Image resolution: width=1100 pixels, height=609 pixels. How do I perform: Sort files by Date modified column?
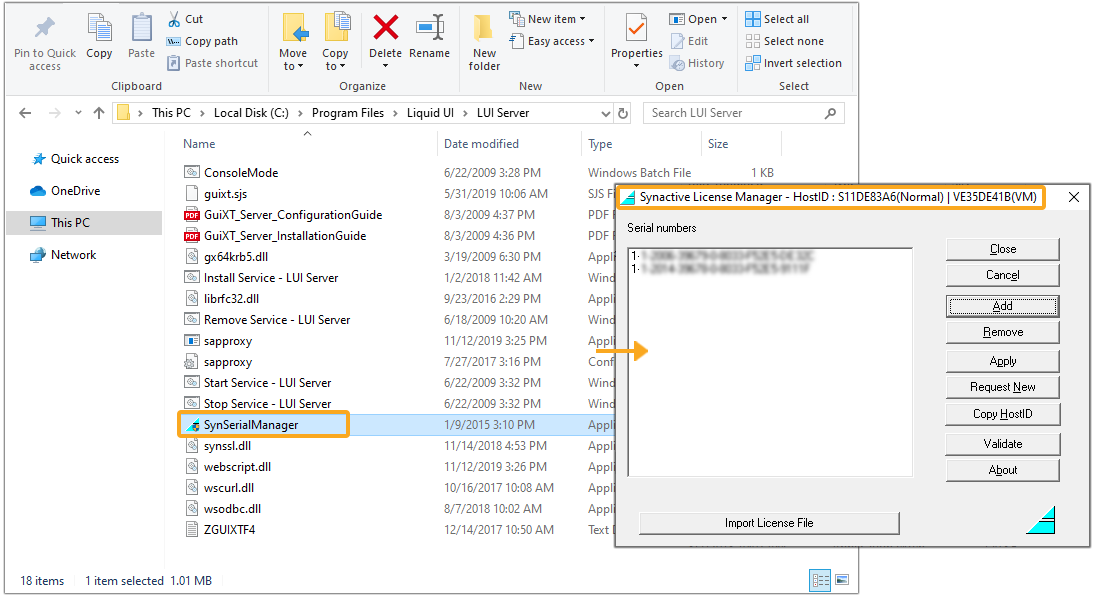(x=481, y=144)
